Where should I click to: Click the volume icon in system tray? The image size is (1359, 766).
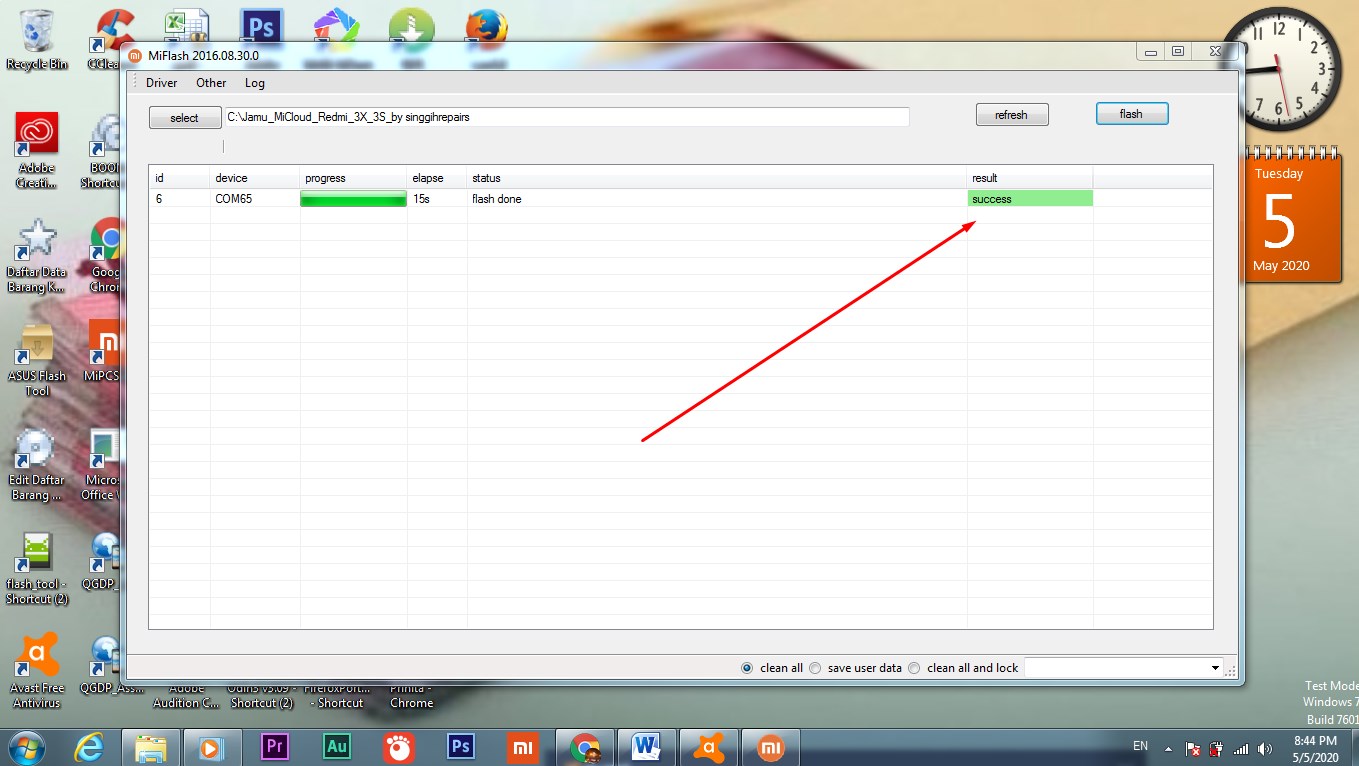[1266, 748]
